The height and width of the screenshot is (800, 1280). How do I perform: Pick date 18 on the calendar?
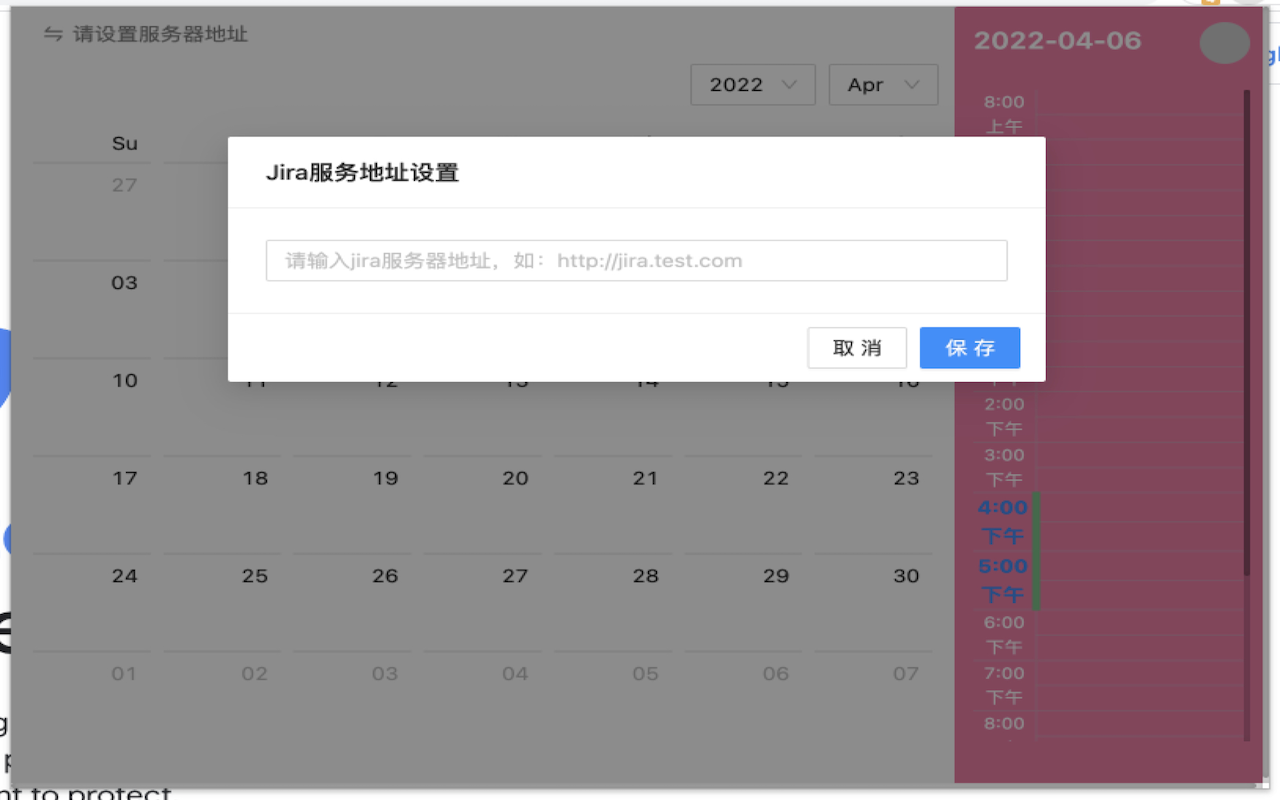[255, 478]
